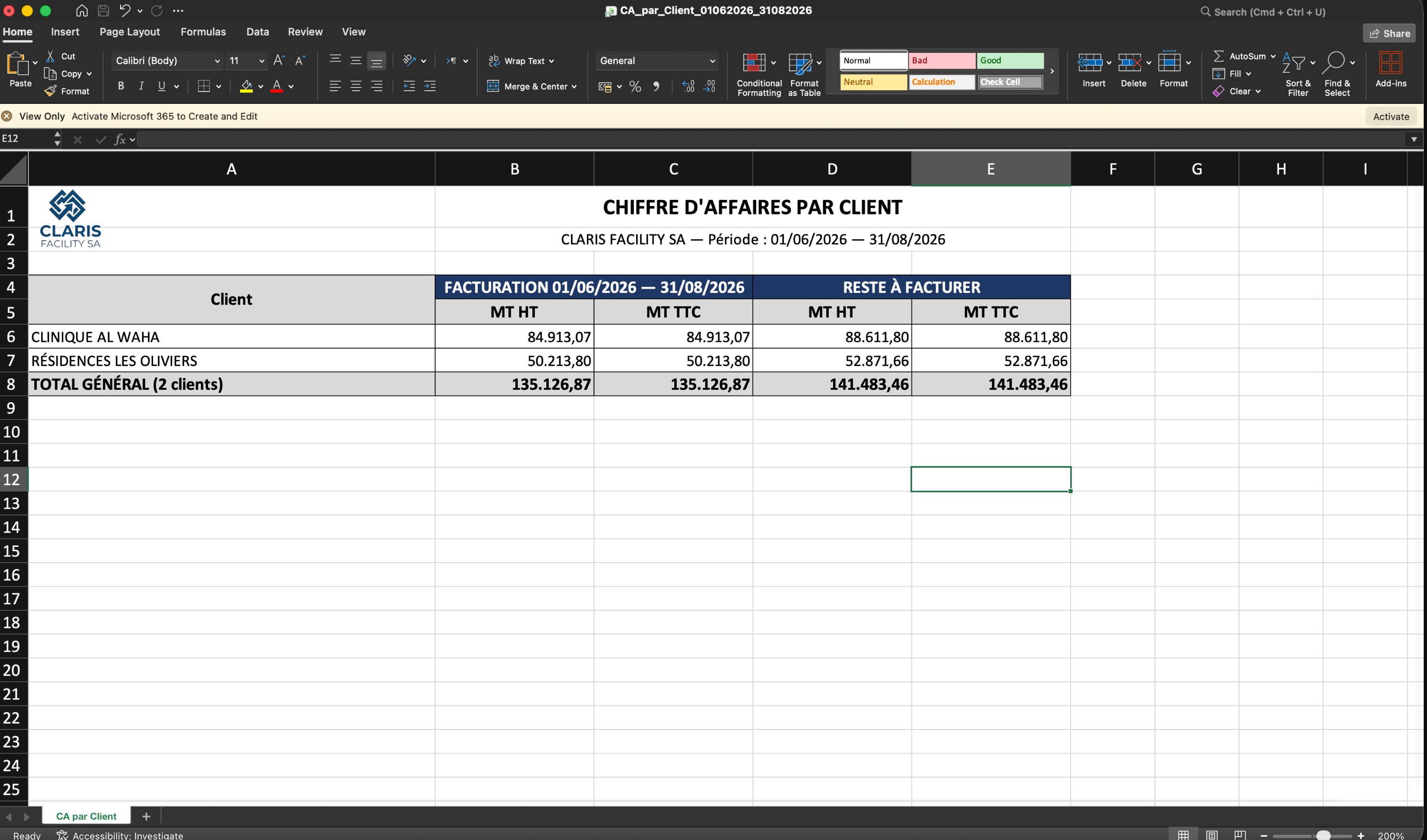The width and height of the screenshot is (1427, 840).
Task: Open the Data tab
Action: point(258,32)
